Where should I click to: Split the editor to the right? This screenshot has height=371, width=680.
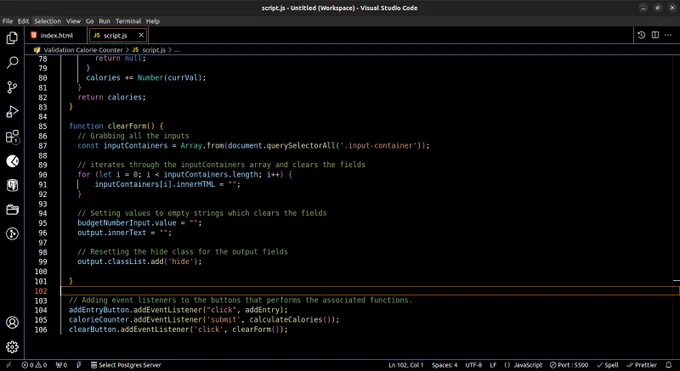pos(655,35)
